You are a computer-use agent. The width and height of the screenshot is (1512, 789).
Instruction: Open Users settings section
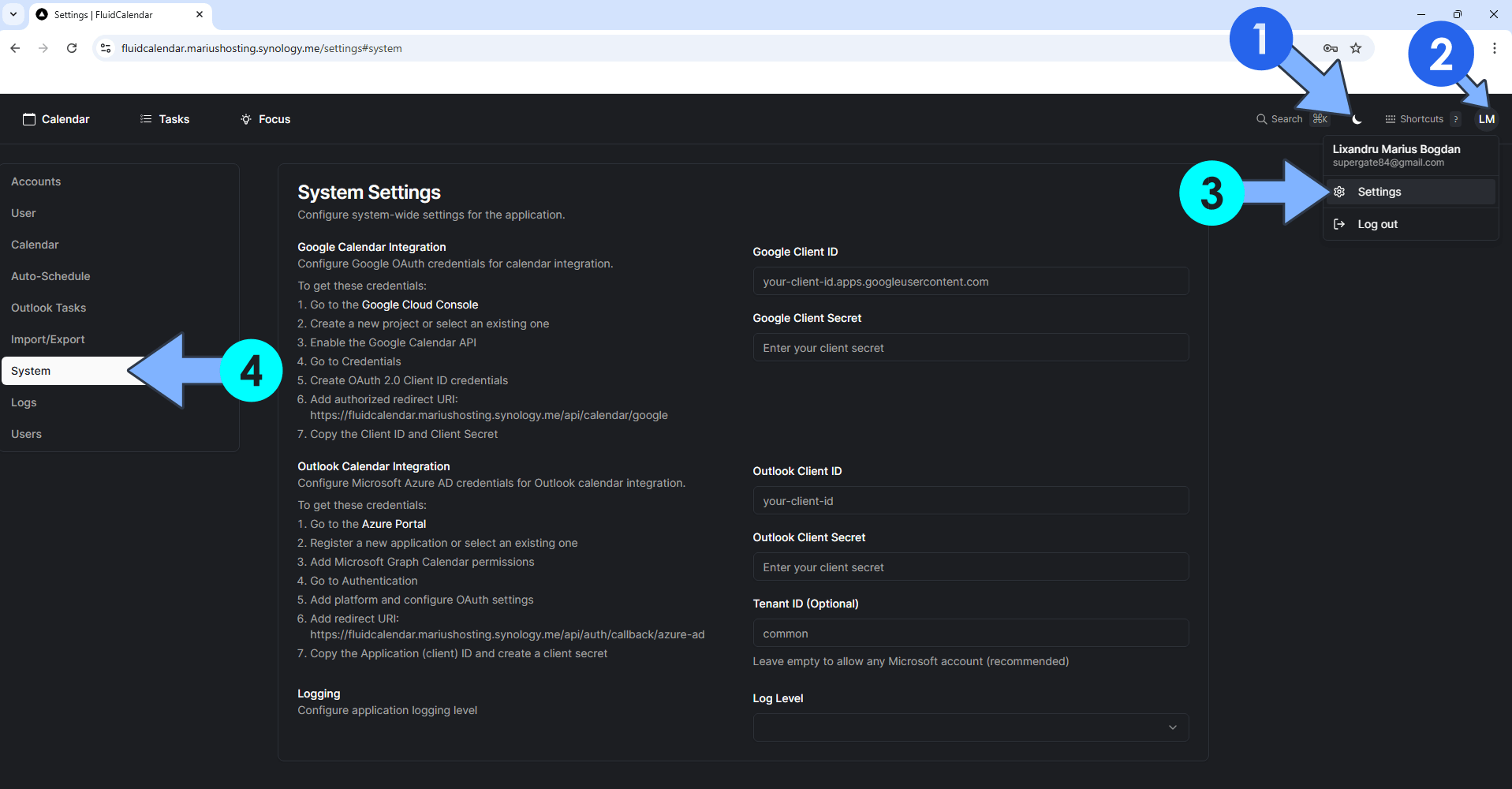[x=120, y=434]
